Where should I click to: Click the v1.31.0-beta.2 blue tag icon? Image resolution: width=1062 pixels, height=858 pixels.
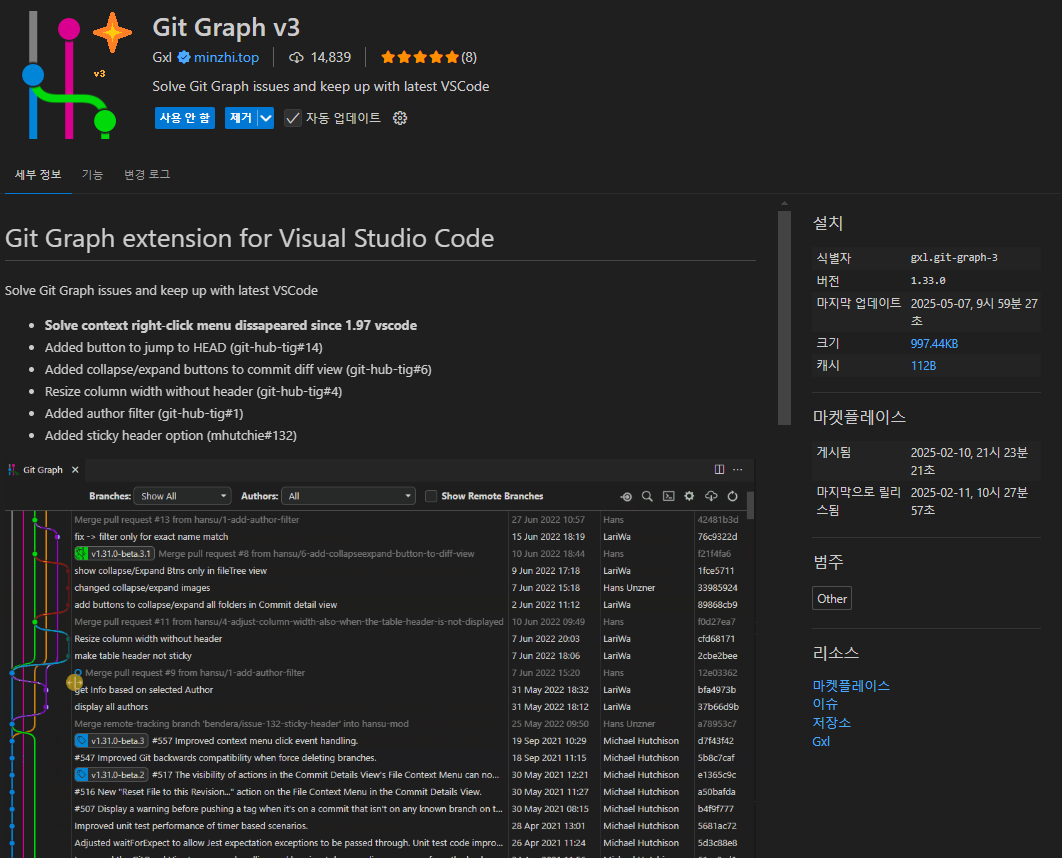click(81, 775)
